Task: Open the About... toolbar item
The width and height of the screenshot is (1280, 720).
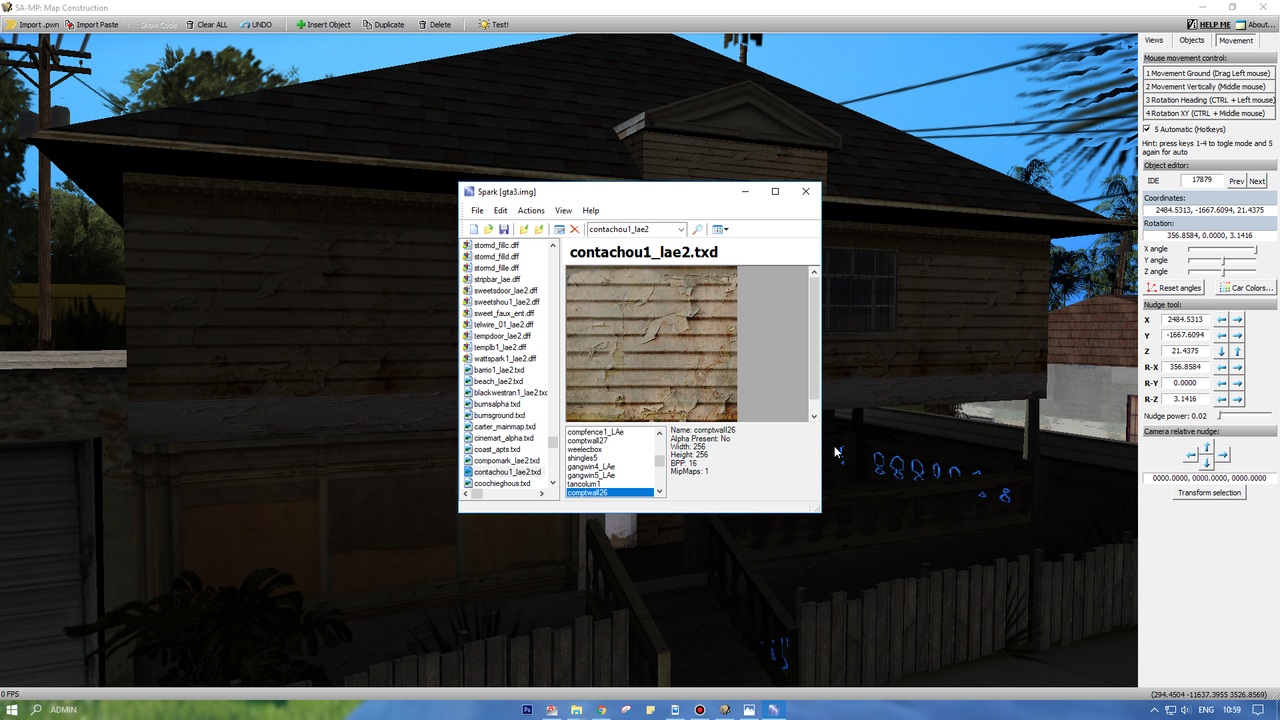Action: tap(1255, 24)
